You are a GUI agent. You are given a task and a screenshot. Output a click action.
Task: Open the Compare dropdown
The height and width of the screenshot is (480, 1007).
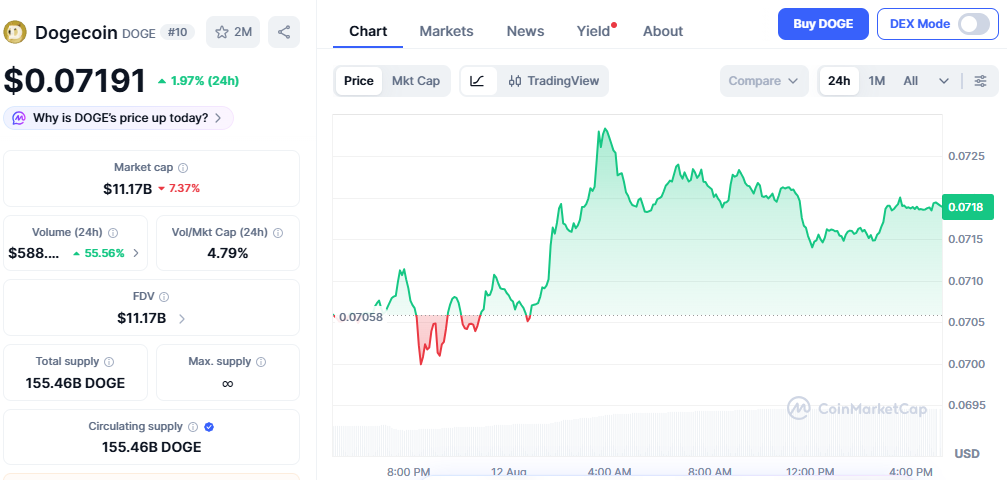(x=764, y=81)
